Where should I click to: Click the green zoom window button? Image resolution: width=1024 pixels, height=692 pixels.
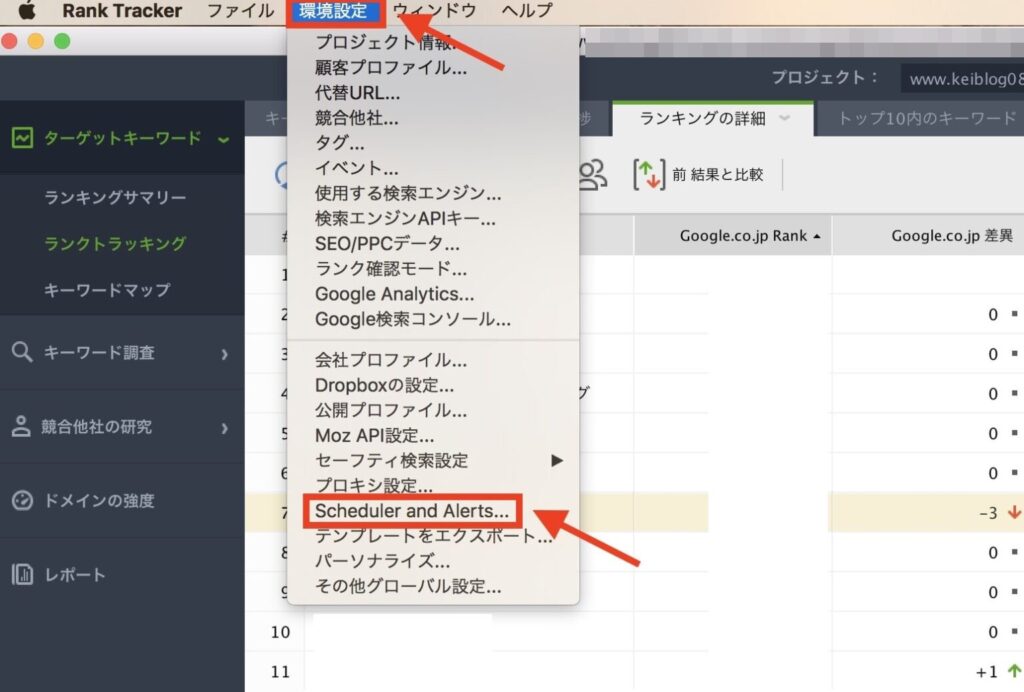pos(62,41)
